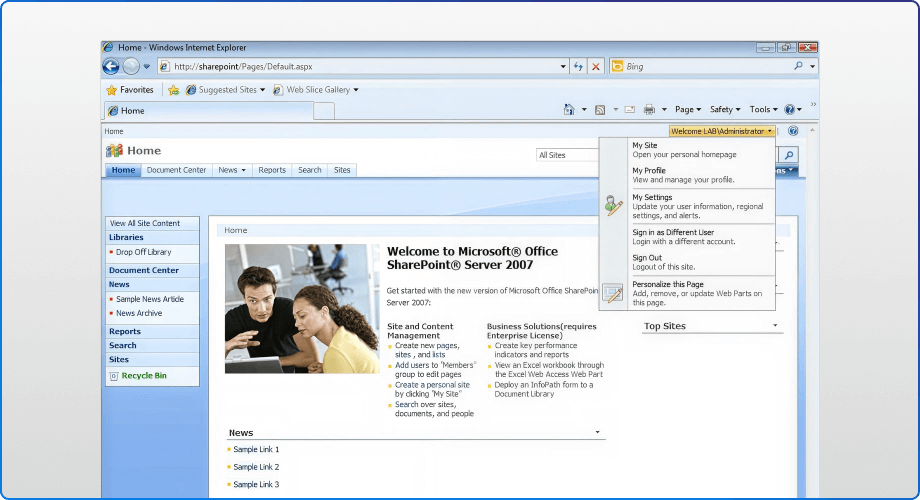
Task: Click the Libraries heading in the sidebar
Action: coord(126,237)
